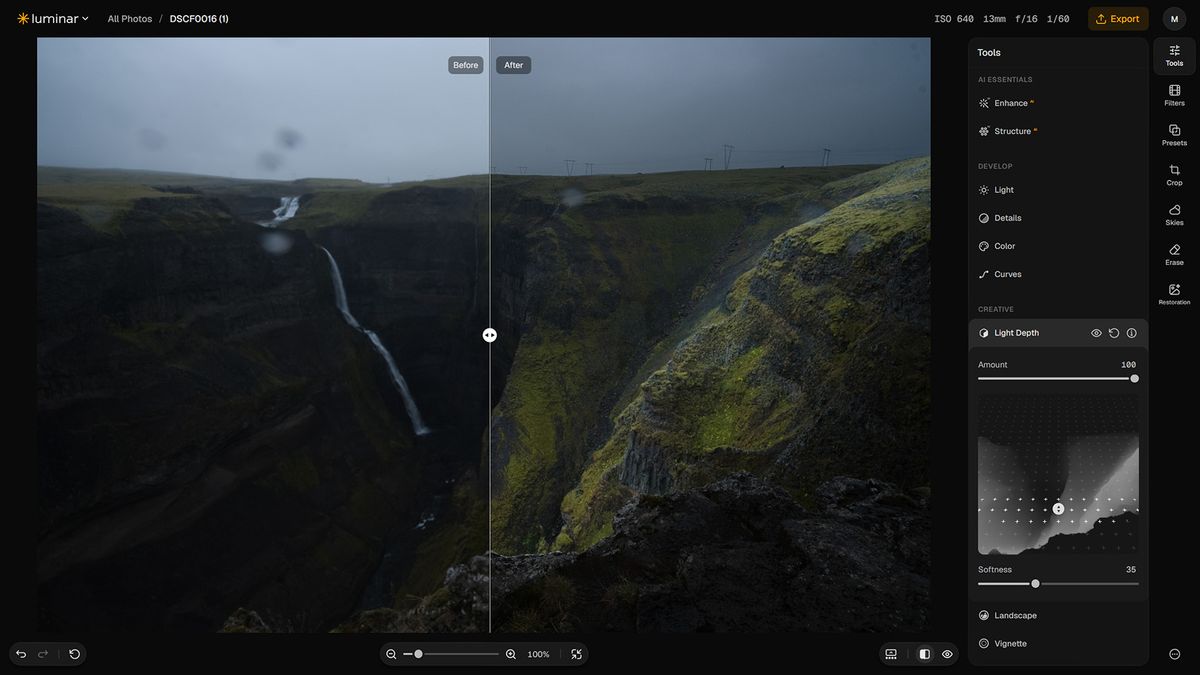Go back to All Photos
Screen dimensions: 1200x675
tap(130, 19)
